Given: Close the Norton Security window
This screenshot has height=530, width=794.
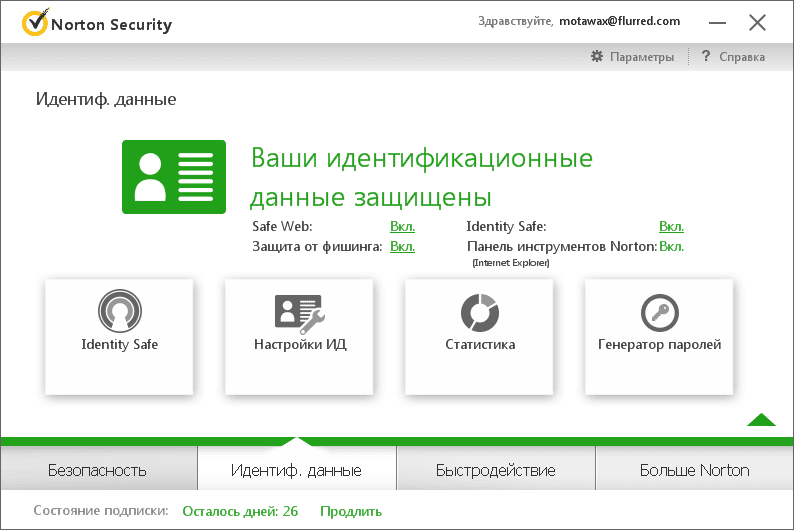Looking at the screenshot, I should point(757,23).
